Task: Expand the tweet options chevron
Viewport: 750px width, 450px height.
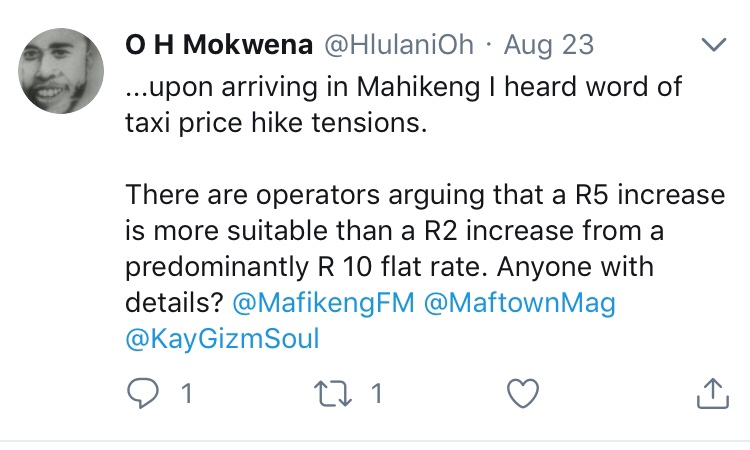Action: pos(713,45)
